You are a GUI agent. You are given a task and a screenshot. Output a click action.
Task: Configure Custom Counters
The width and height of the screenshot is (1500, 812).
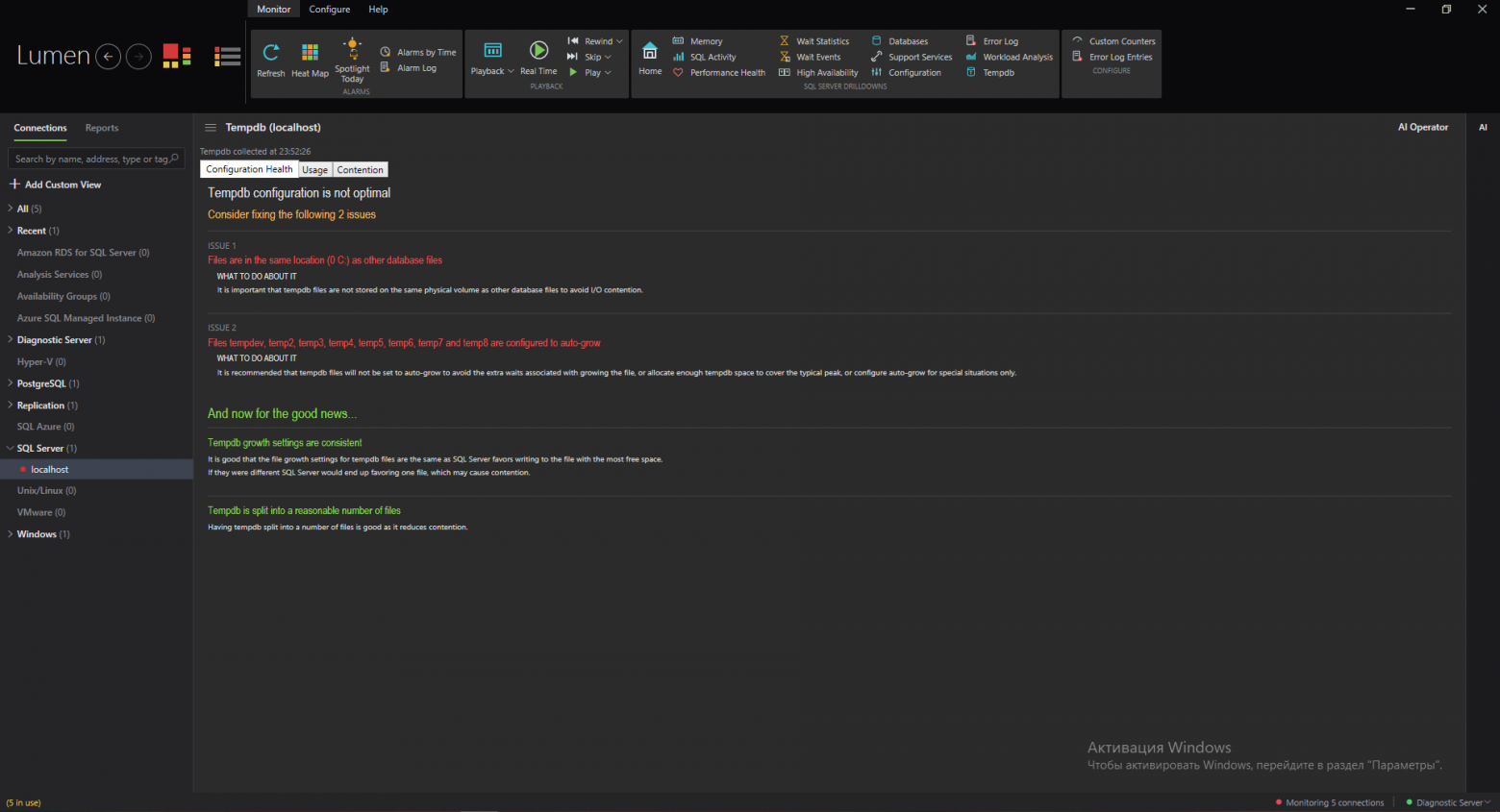coord(1114,41)
